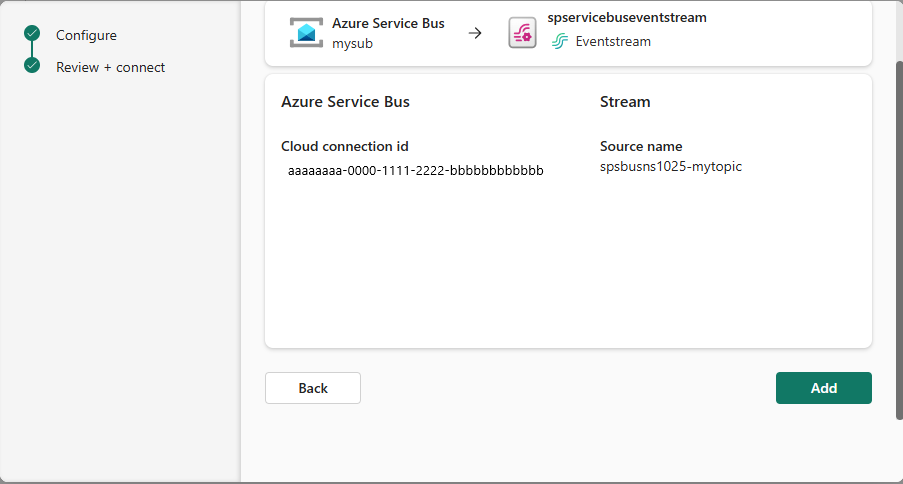Click the arrow between source and eventstream

(475, 33)
